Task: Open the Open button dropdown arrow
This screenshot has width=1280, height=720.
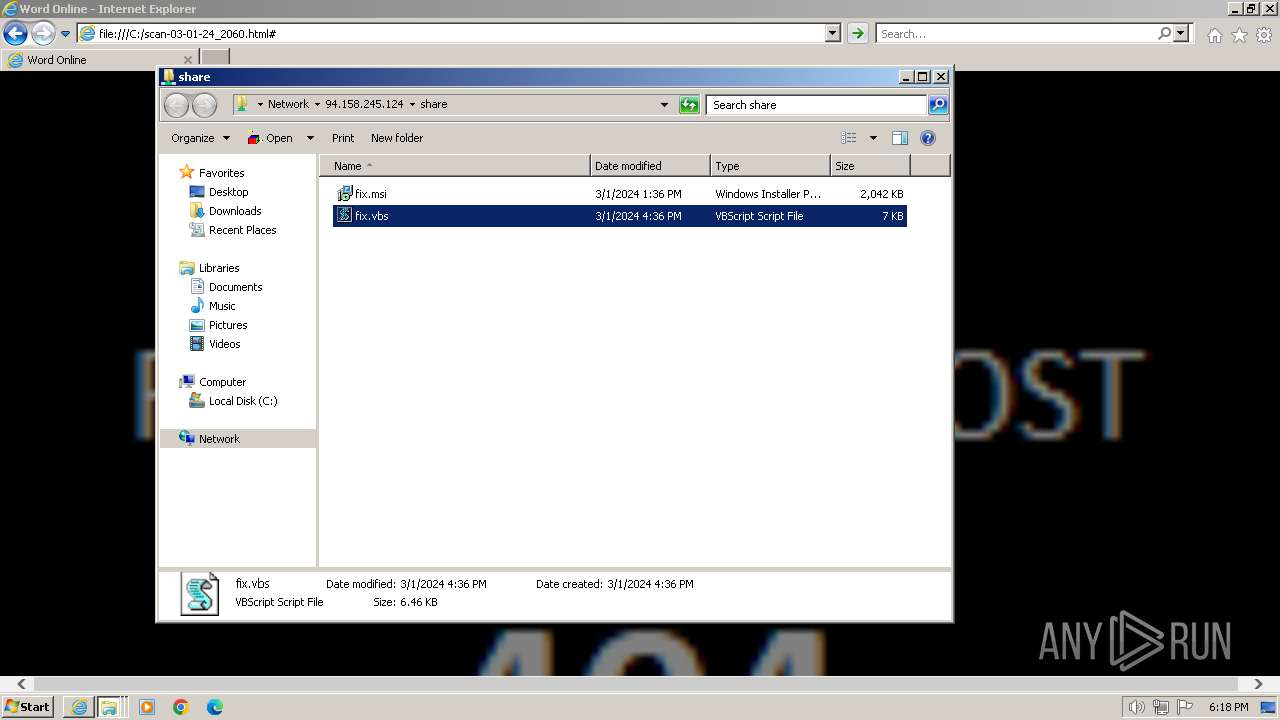Action: (310, 138)
